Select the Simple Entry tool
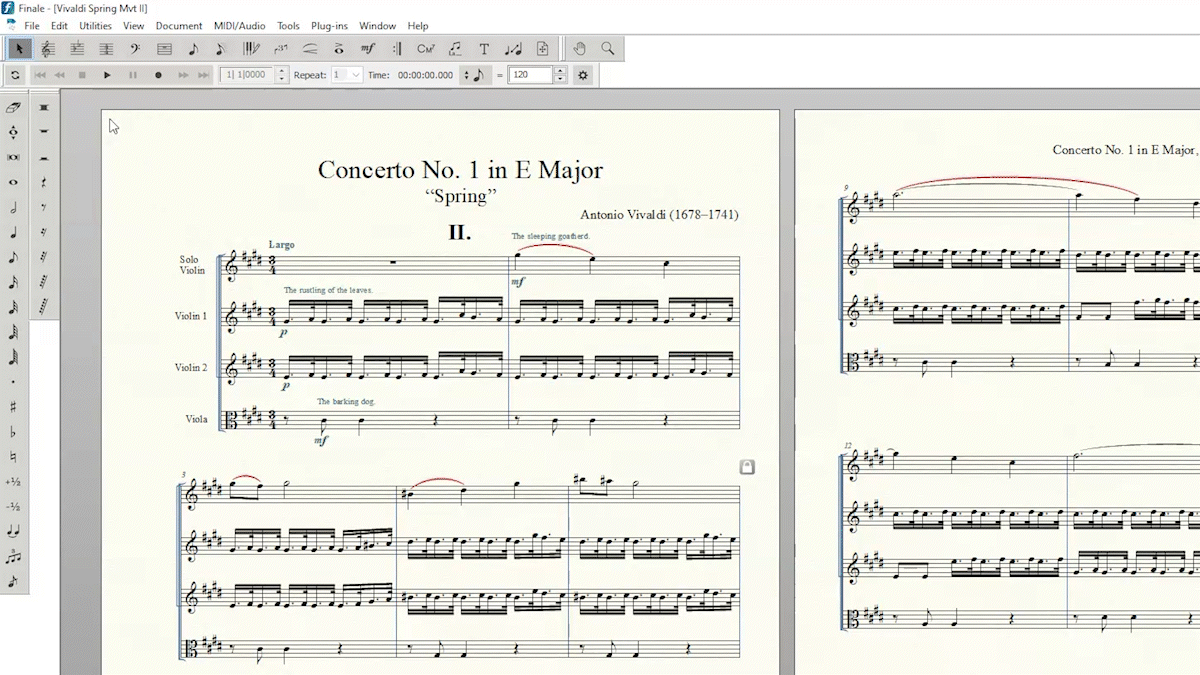This screenshot has height=675, width=1200. tap(193, 48)
